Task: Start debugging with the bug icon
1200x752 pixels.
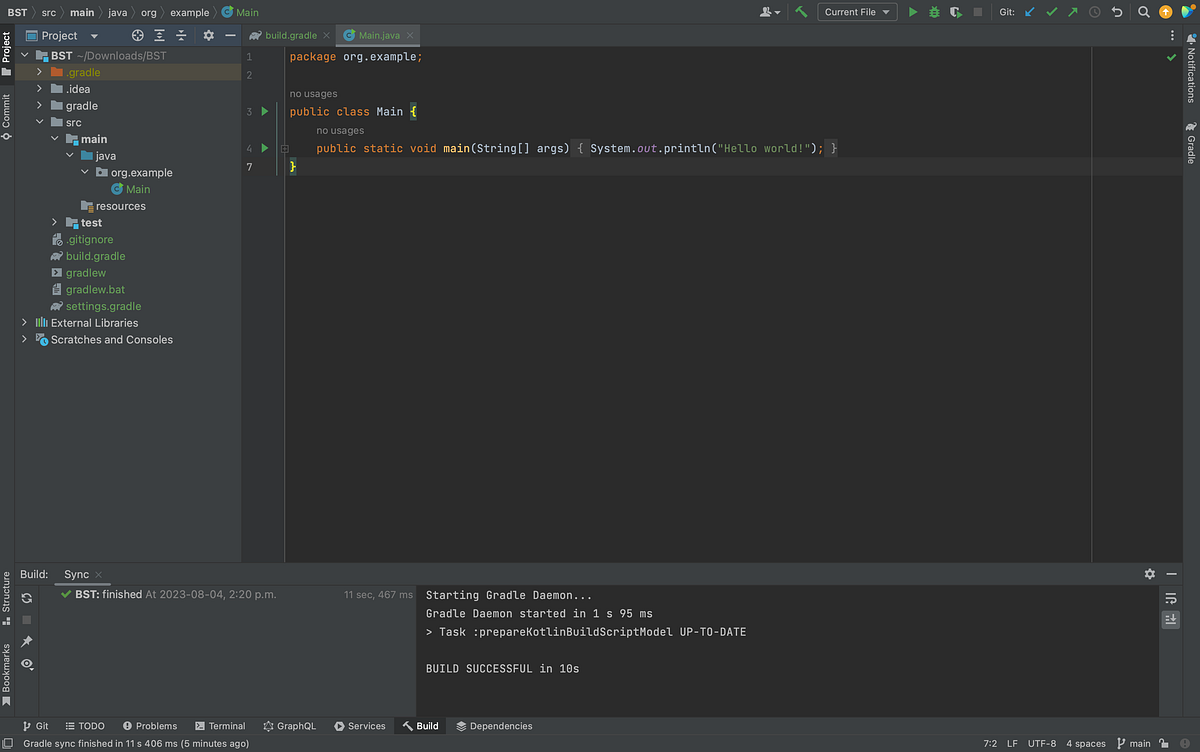Action: 933,11
